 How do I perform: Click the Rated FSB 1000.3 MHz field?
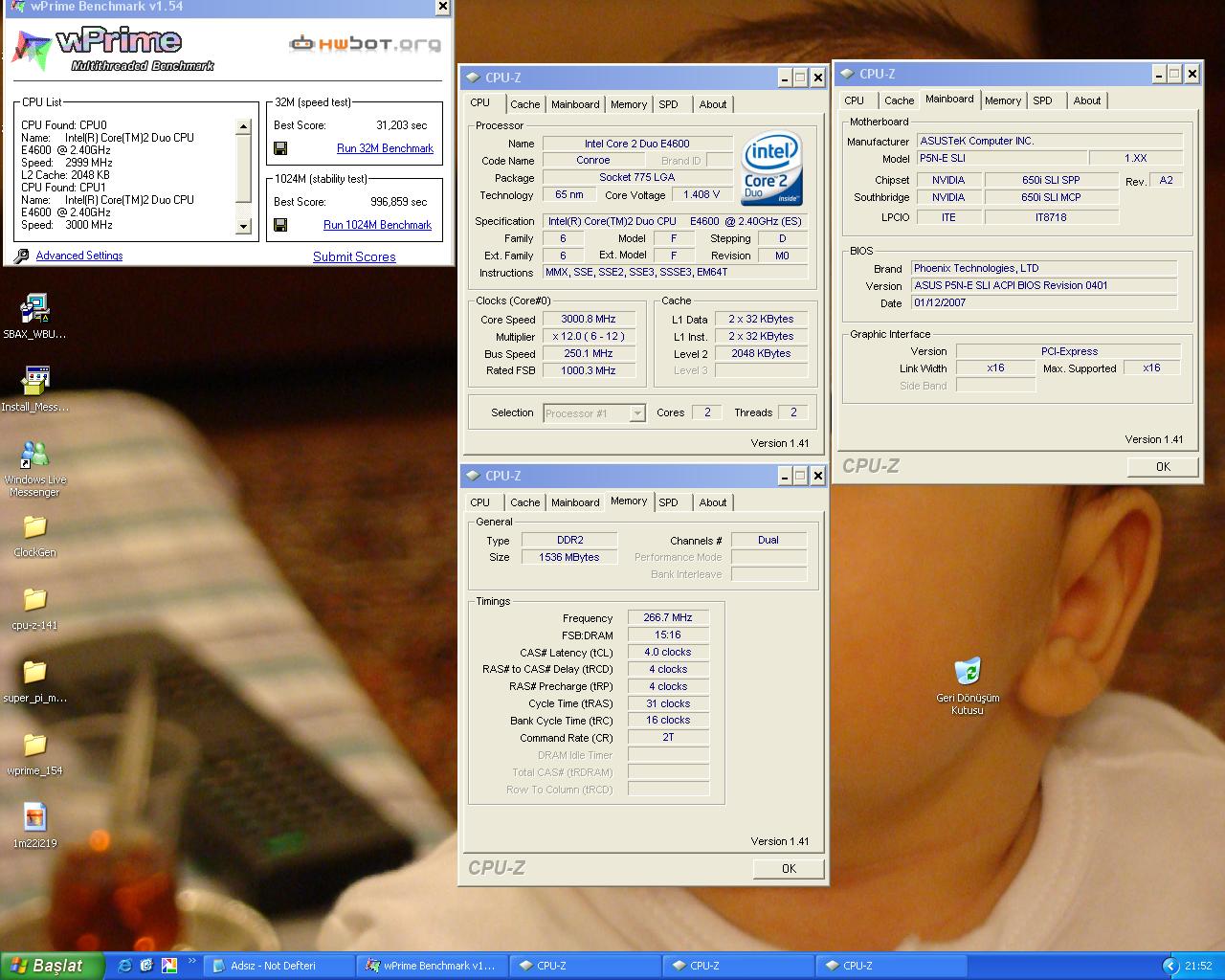point(589,370)
